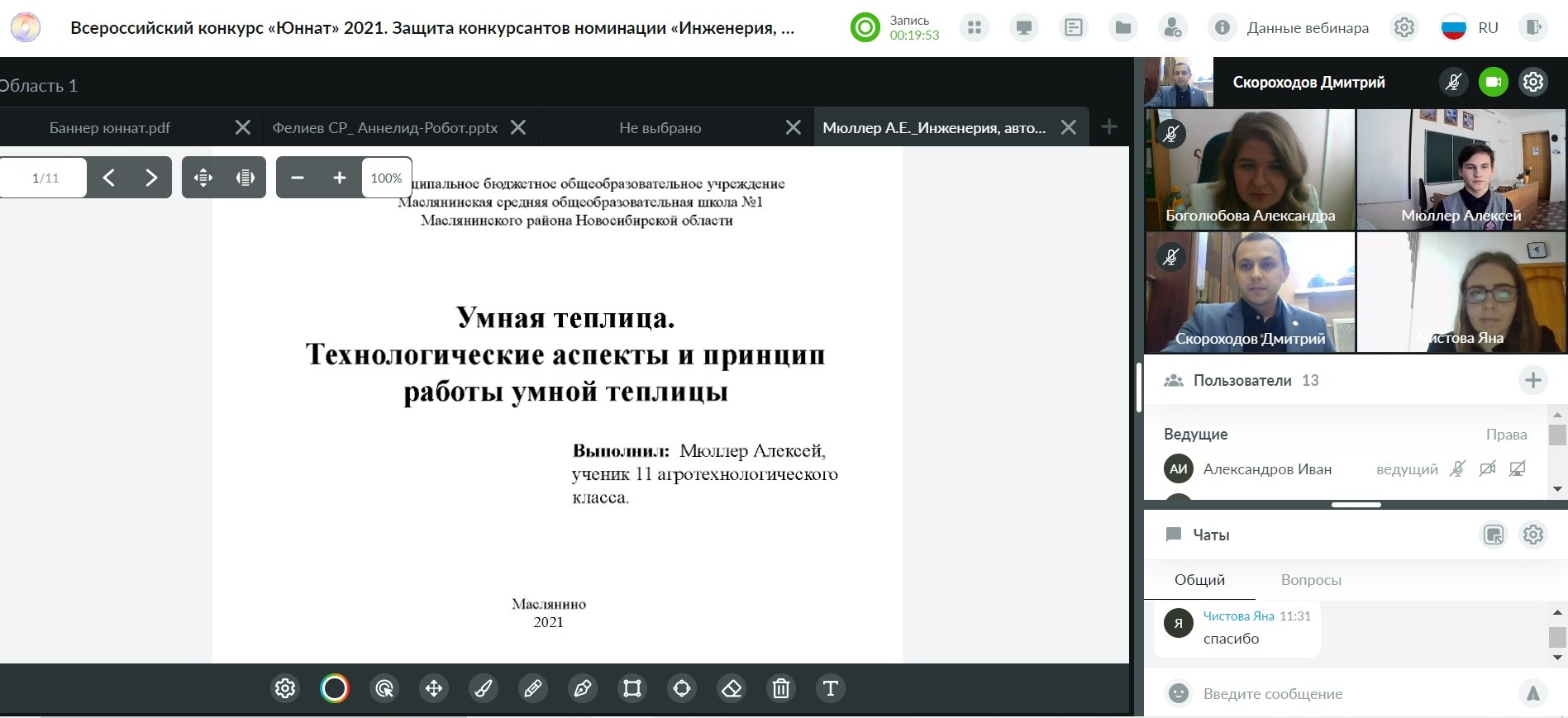Go to the previous page
The height and width of the screenshot is (718, 1568).
tap(108, 178)
